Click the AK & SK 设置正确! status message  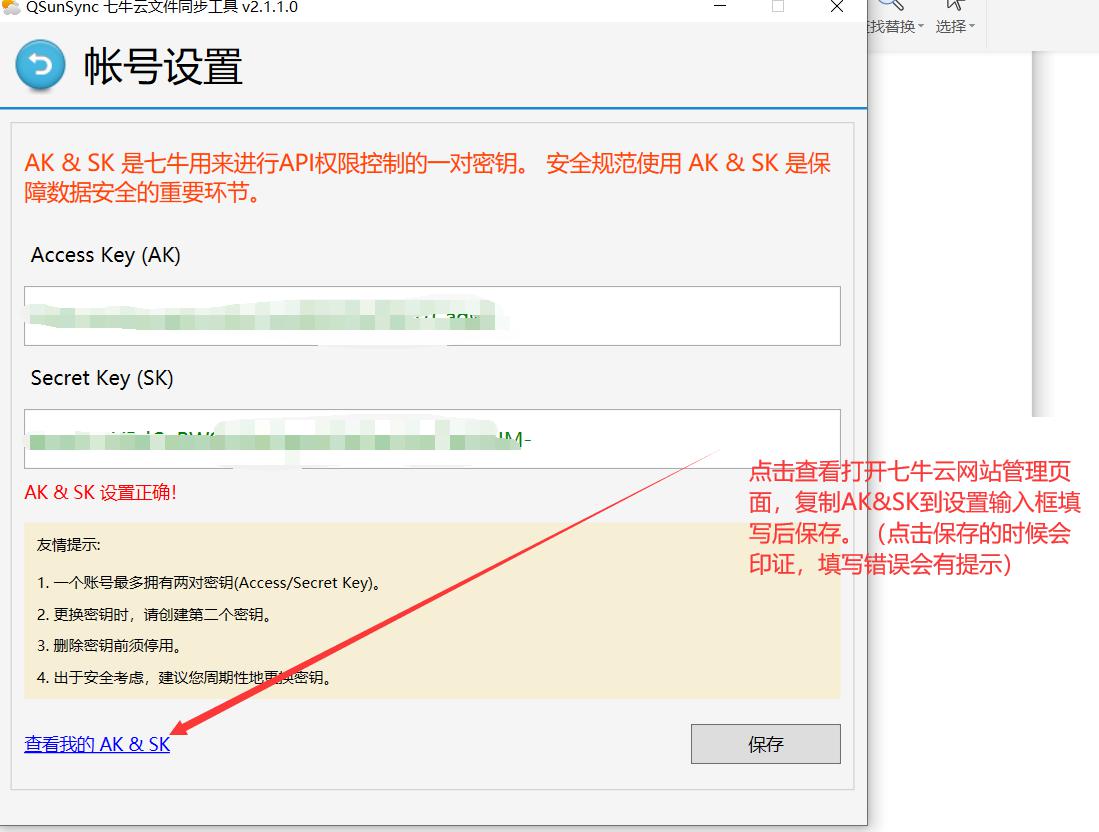[100, 493]
